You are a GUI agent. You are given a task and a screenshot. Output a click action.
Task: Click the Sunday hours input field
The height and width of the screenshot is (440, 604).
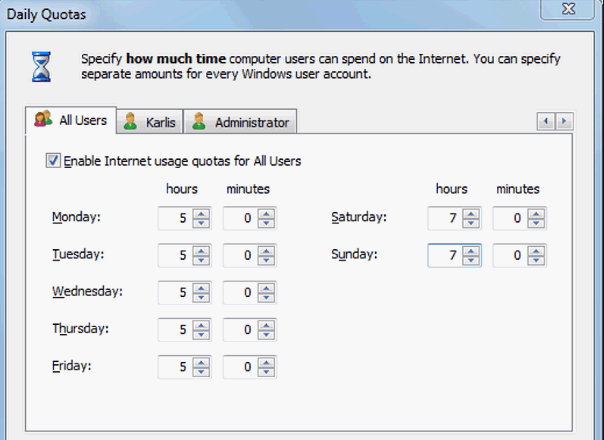pos(445,255)
